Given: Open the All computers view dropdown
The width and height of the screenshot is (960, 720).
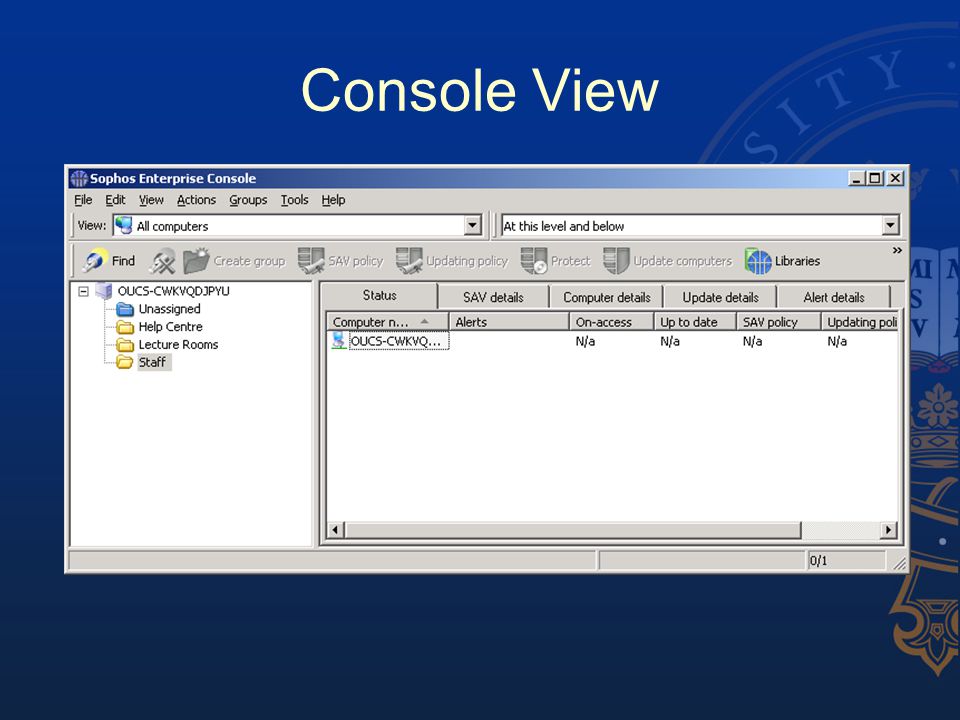Looking at the screenshot, I should coord(473,225).
